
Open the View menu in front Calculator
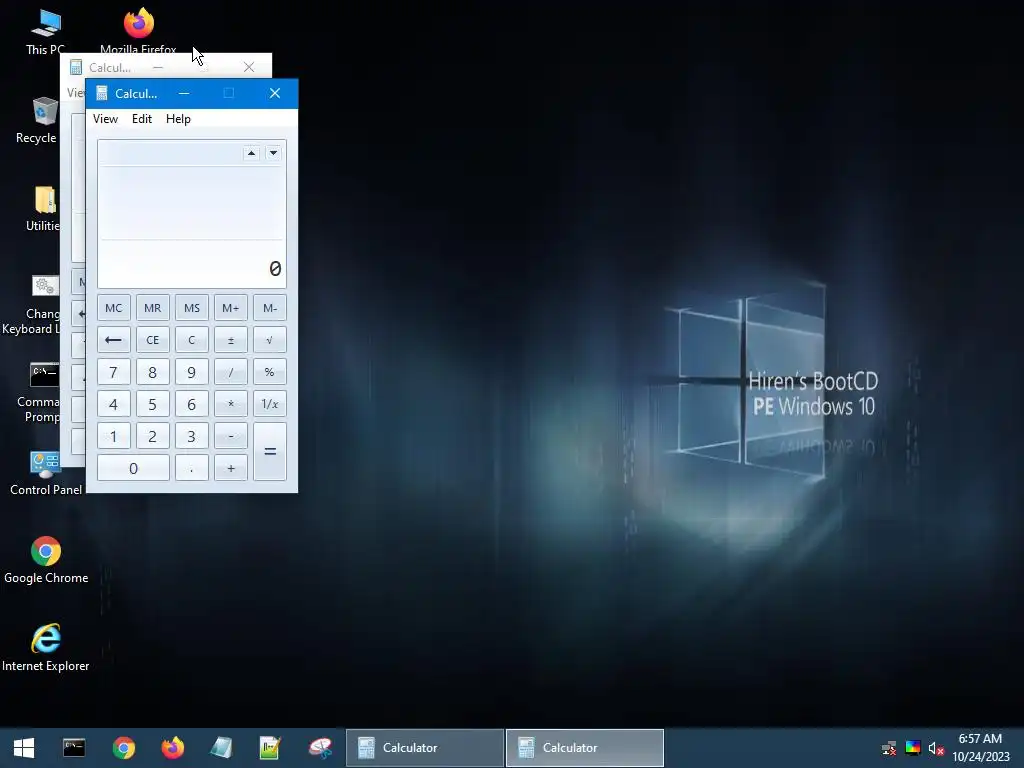pyautogui.click(x=105, y=119)
